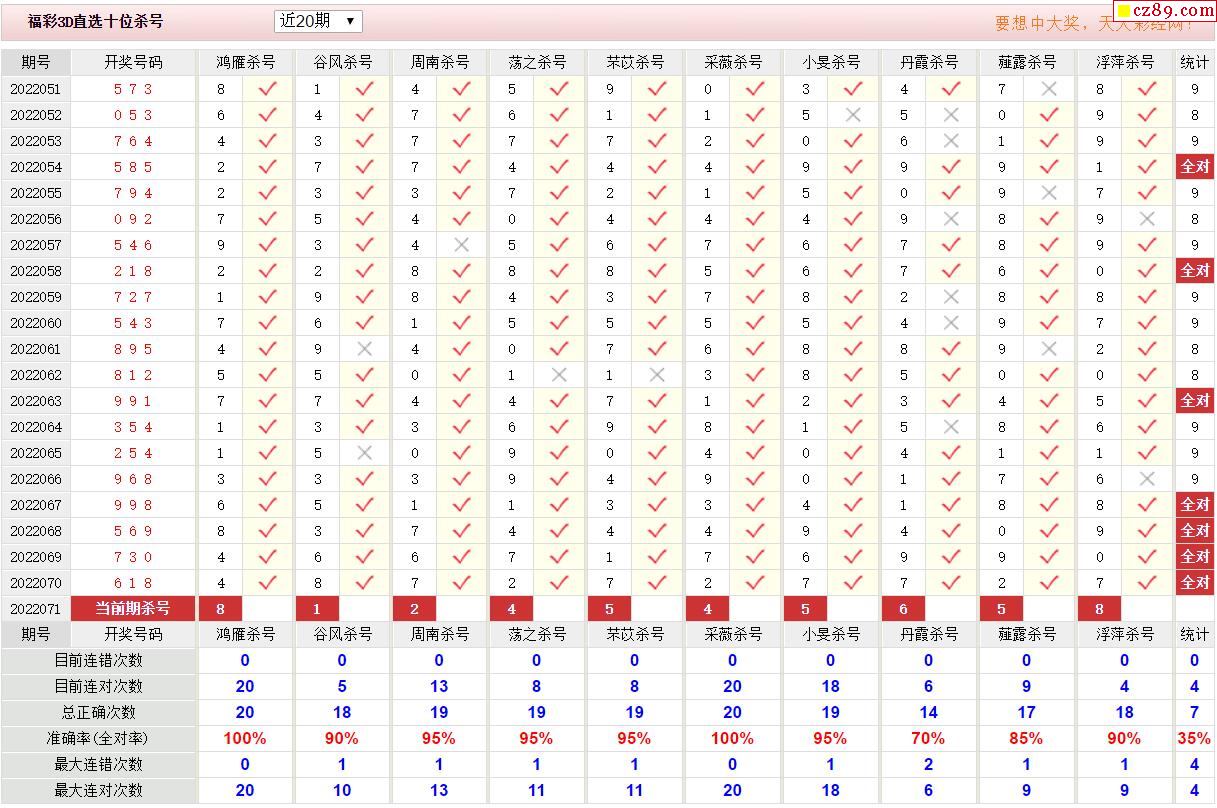Click the gray X mark for 芣苡杀号 in row 2022062
Image resolution: width=1217 pixels, height=808 pixels.
(657, 375)
